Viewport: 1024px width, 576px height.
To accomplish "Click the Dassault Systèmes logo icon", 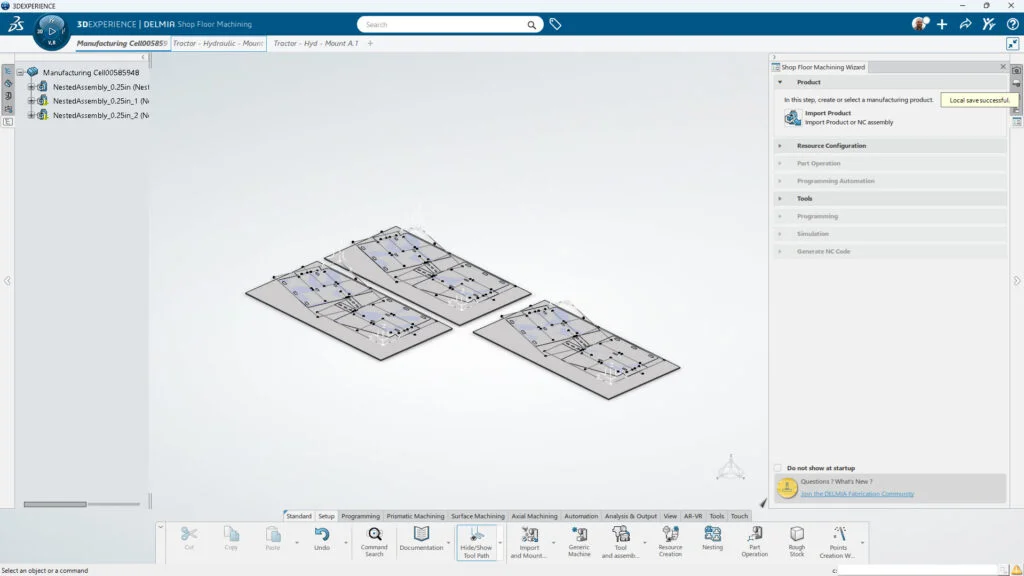I will (x=16, y=25).
